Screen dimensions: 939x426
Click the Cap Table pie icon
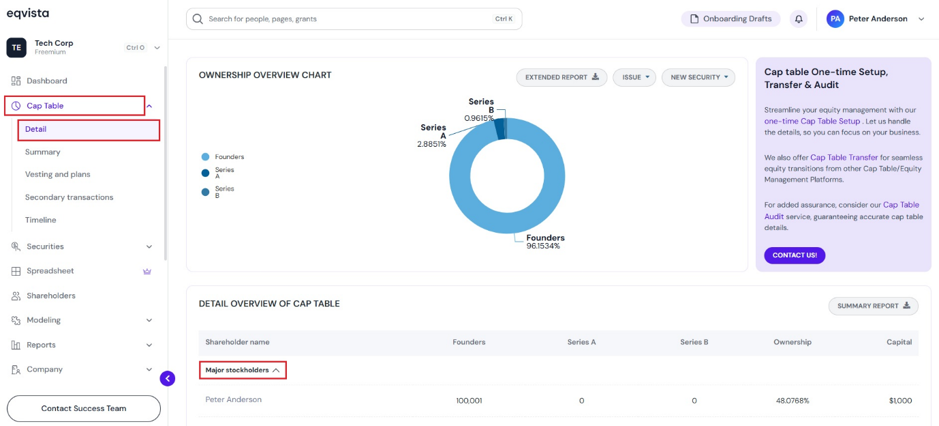[16, 106]
